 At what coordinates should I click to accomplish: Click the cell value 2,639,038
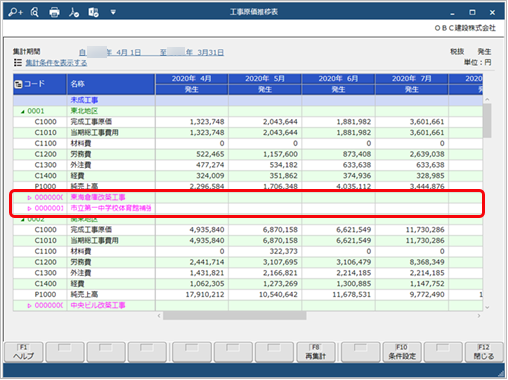click(x=427, y=154)
